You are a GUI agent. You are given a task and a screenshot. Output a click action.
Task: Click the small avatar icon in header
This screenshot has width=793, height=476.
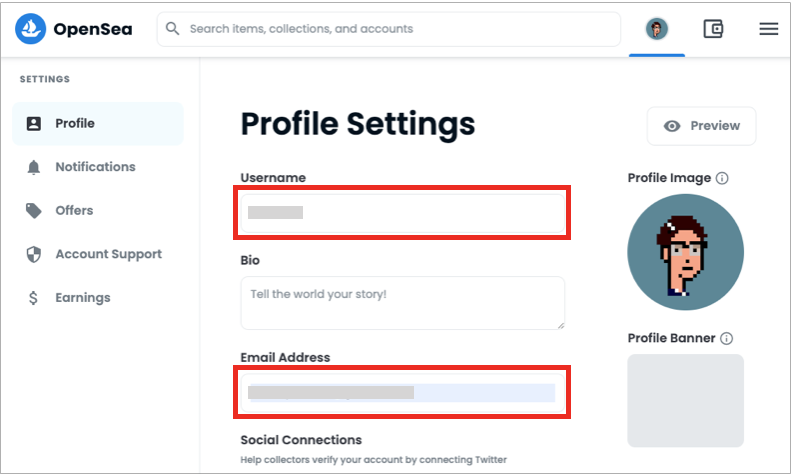click(656, 29)
